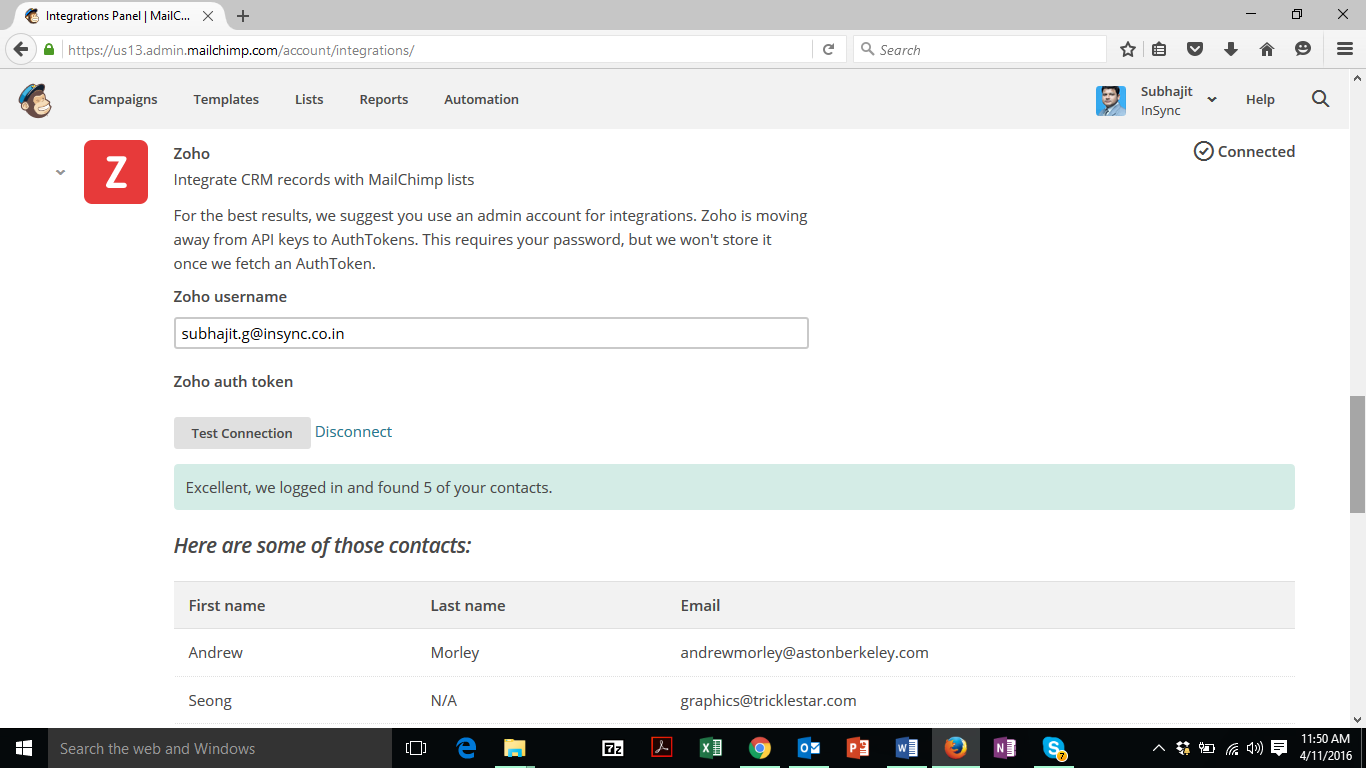The image size is (1366, 768).
Task: Open the Windows action center
Action: [x=1279, y=748]
